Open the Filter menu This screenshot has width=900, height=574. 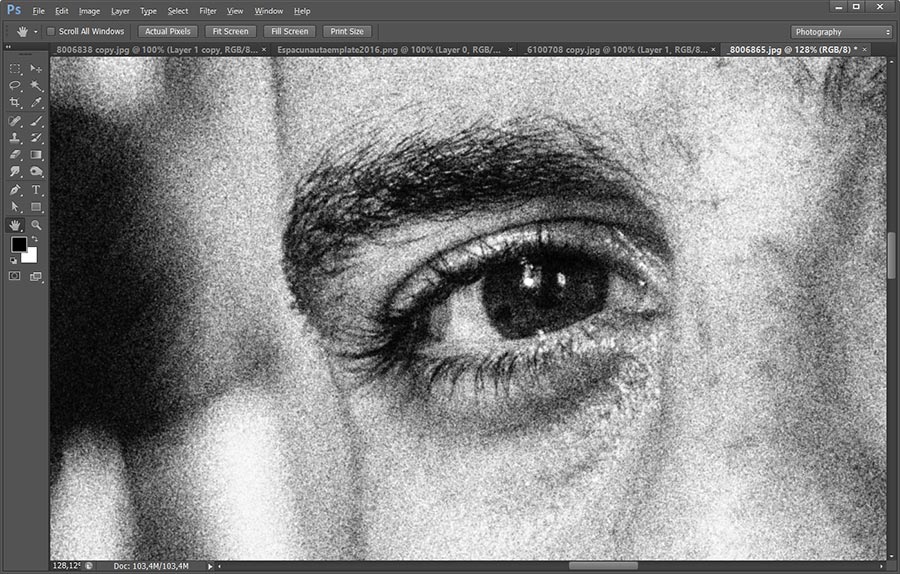[x=208, y=11]
